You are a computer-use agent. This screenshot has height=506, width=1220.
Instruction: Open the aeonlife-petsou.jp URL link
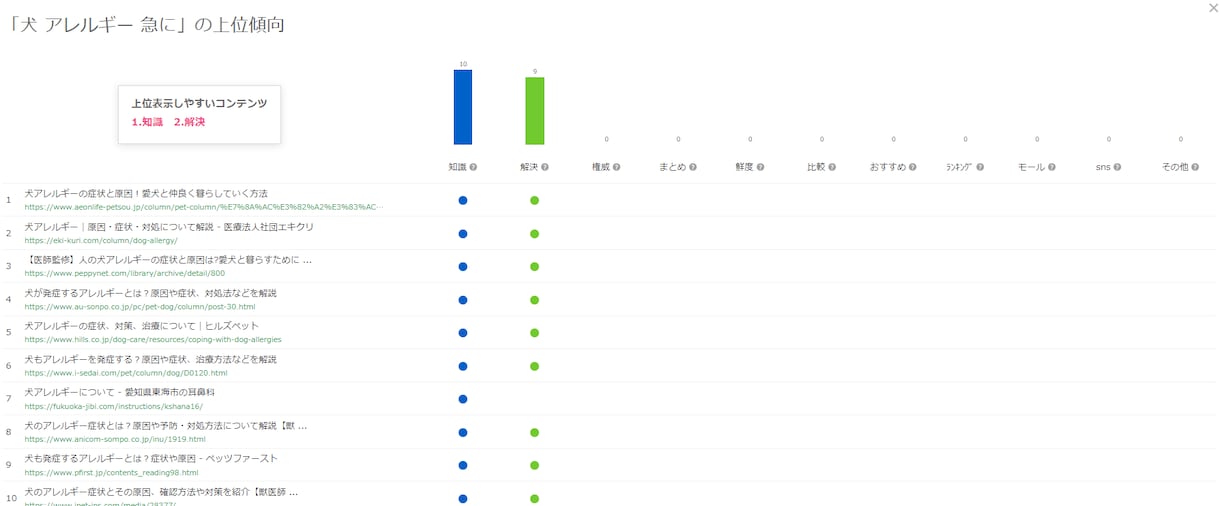[x=204, y=207]
